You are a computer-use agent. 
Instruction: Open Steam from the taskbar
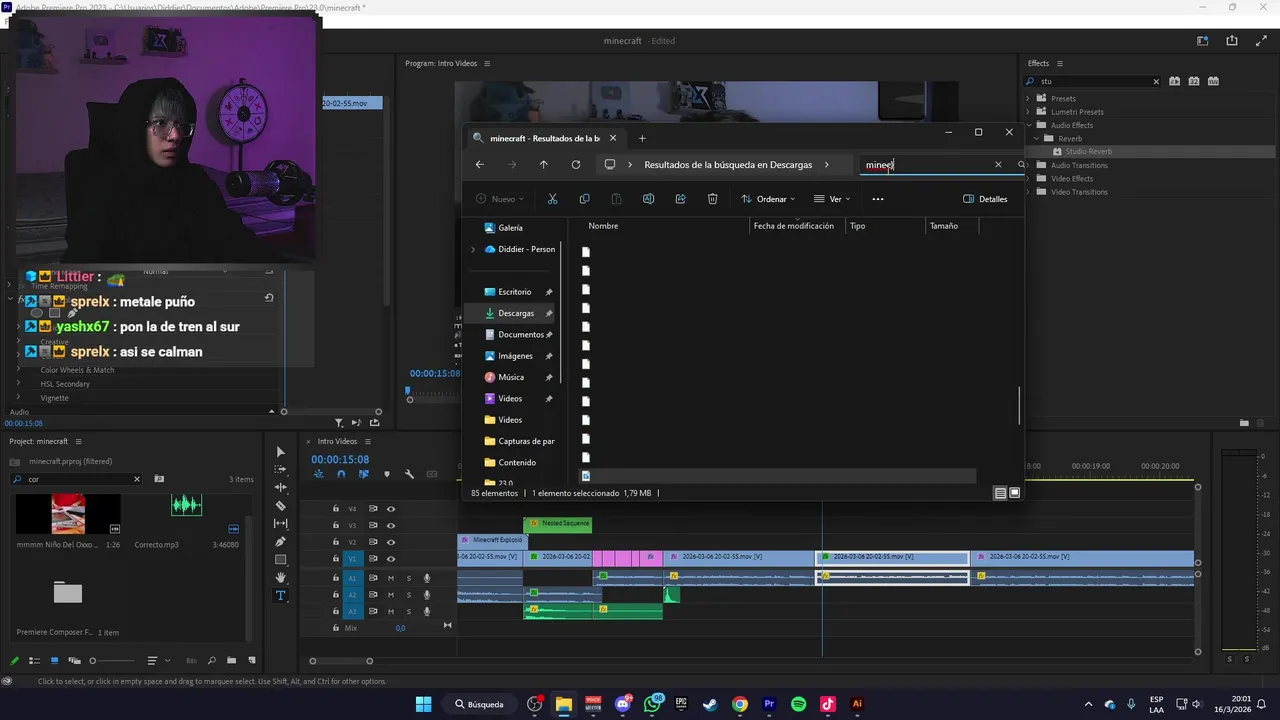[x=710, y=704]
